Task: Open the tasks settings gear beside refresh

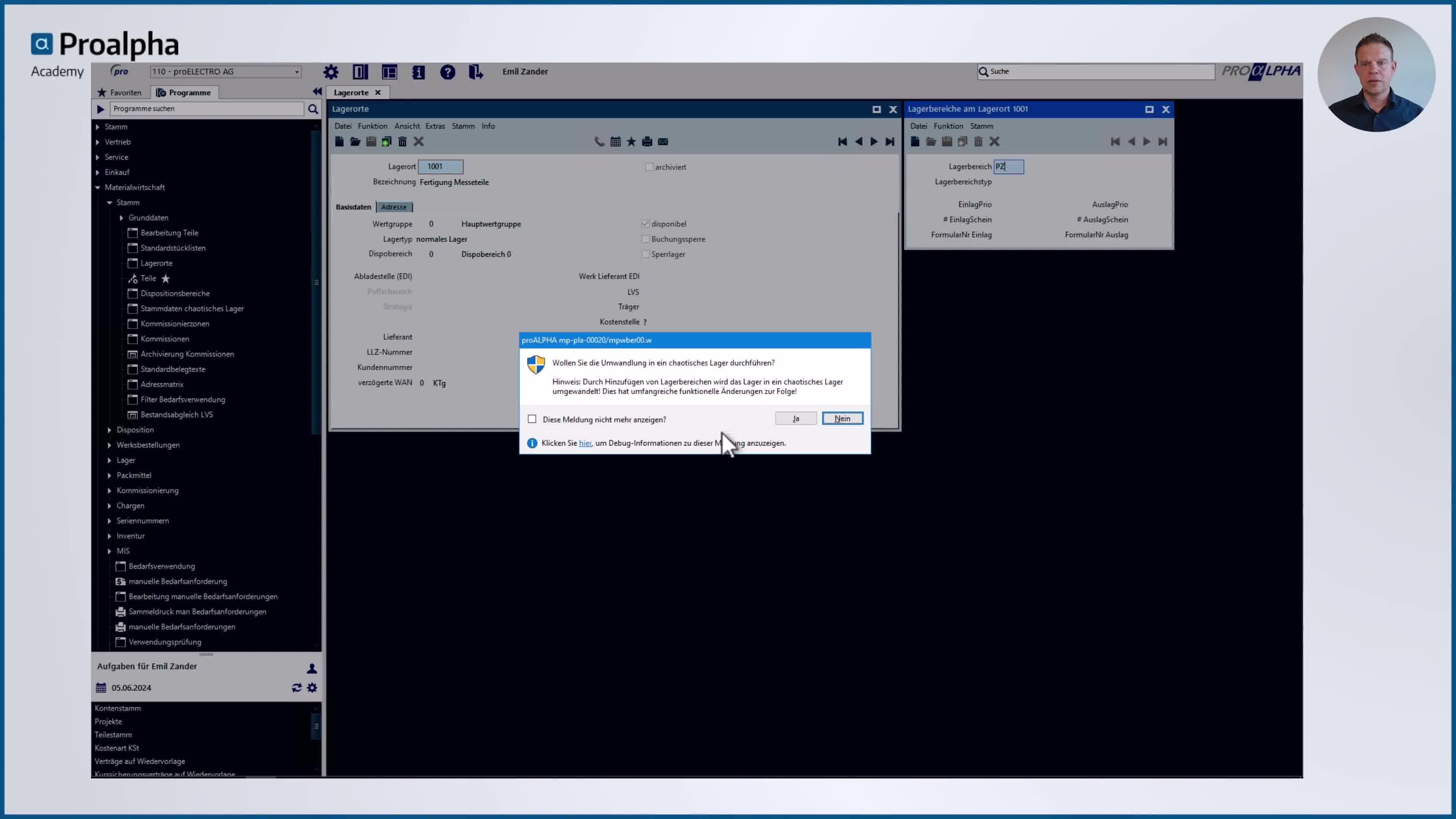Action: [x=312, y=687]
